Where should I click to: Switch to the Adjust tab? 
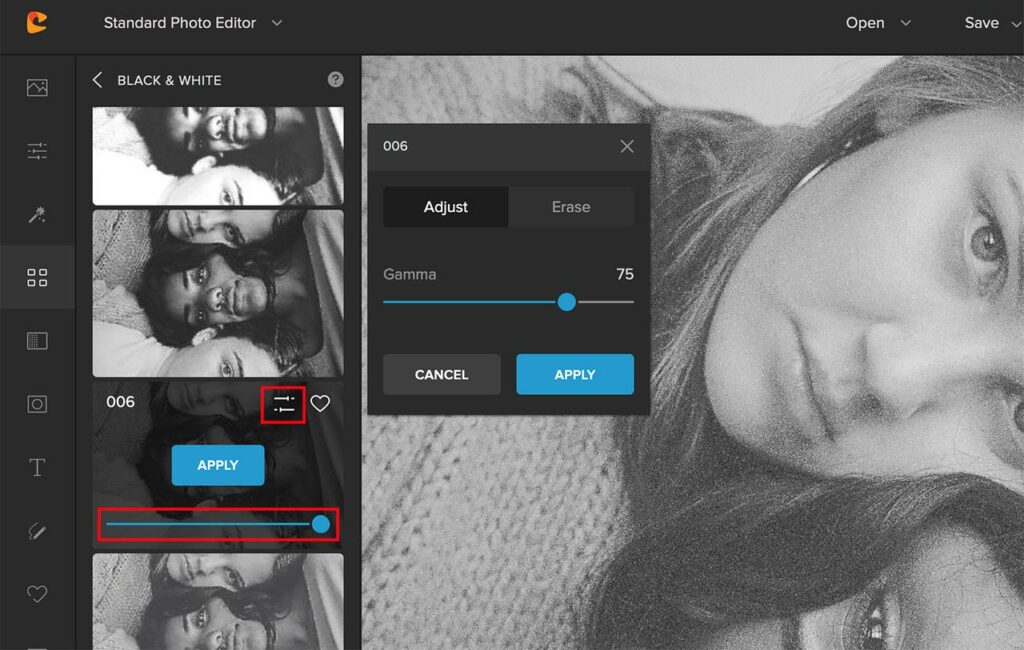pyautogui.click(x=445, y=207)
